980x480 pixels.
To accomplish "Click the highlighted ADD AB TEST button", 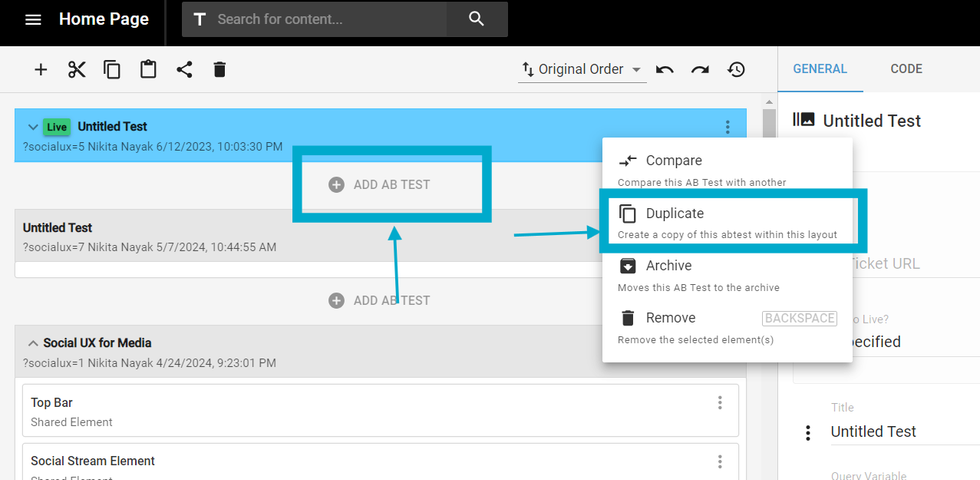I will [392, 185].
